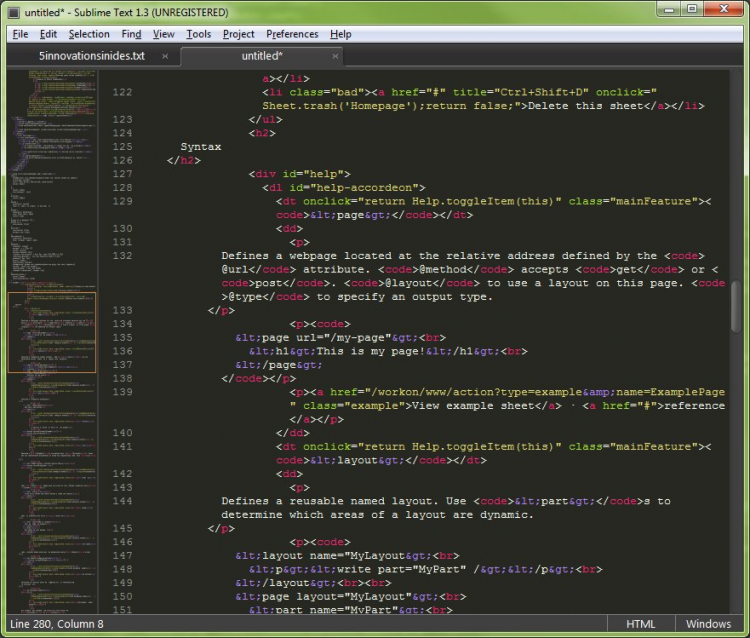Open the File menu

point(20,34)
